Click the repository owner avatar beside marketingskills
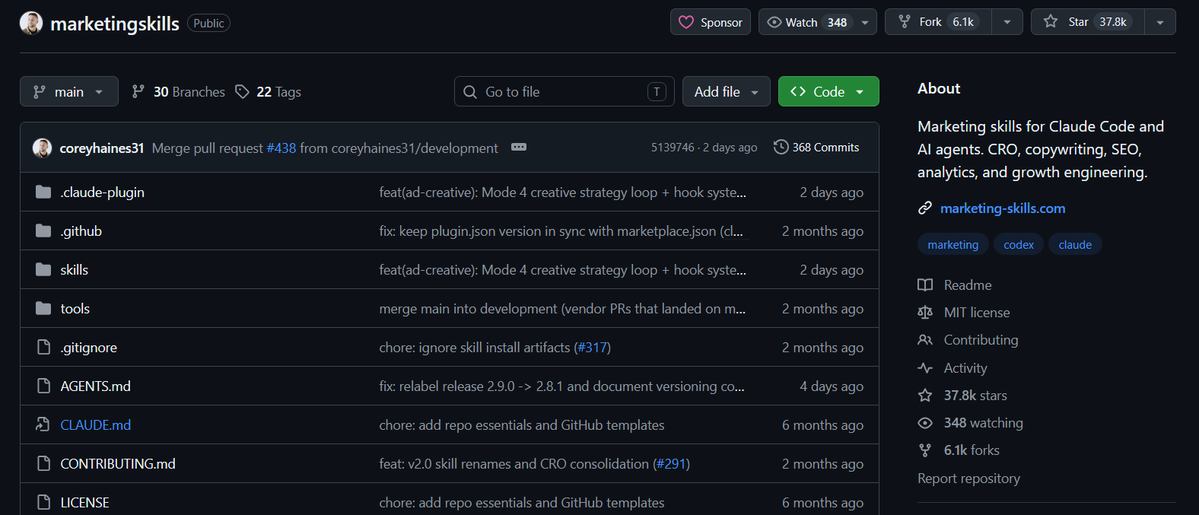The image size is (1199, 515). tap(32, 23)
